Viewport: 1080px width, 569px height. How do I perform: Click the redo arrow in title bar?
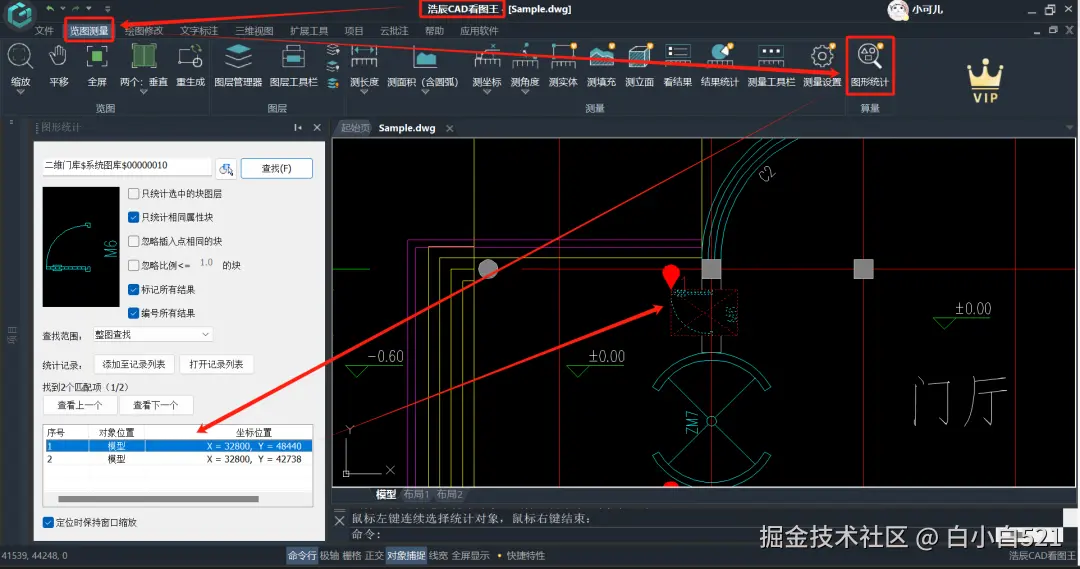click(76, 8)
